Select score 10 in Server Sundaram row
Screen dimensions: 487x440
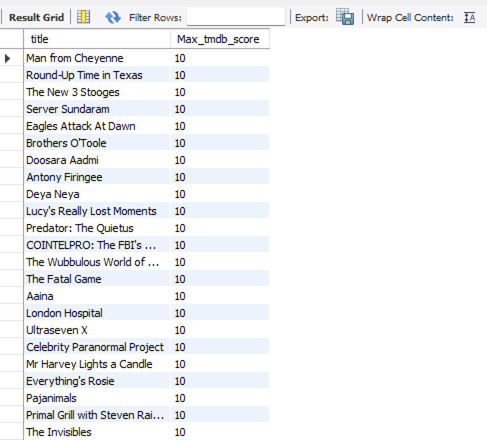[x=220, y=109]
